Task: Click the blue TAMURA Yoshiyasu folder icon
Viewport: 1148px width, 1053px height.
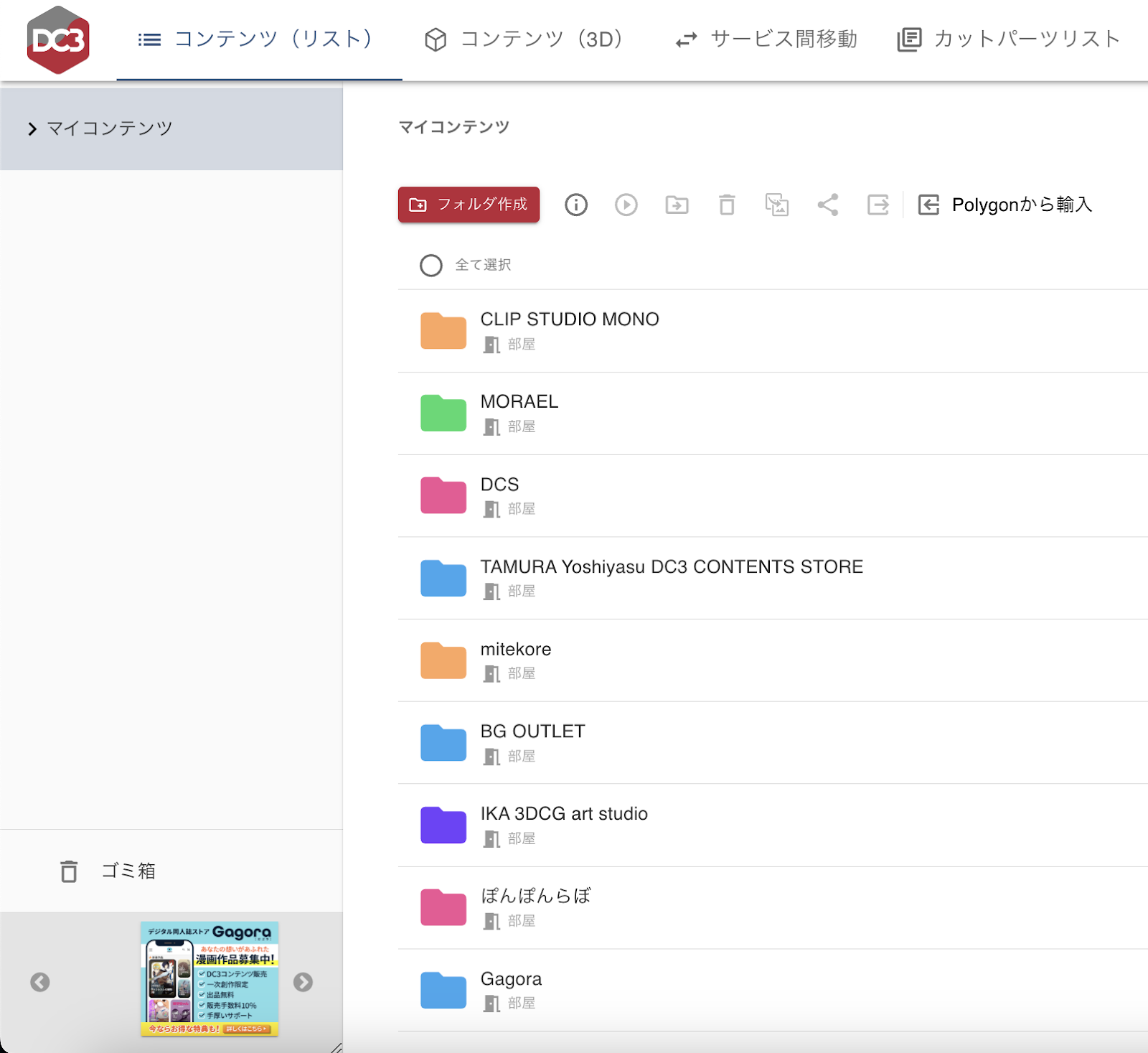Action: [x=443, y=578]
